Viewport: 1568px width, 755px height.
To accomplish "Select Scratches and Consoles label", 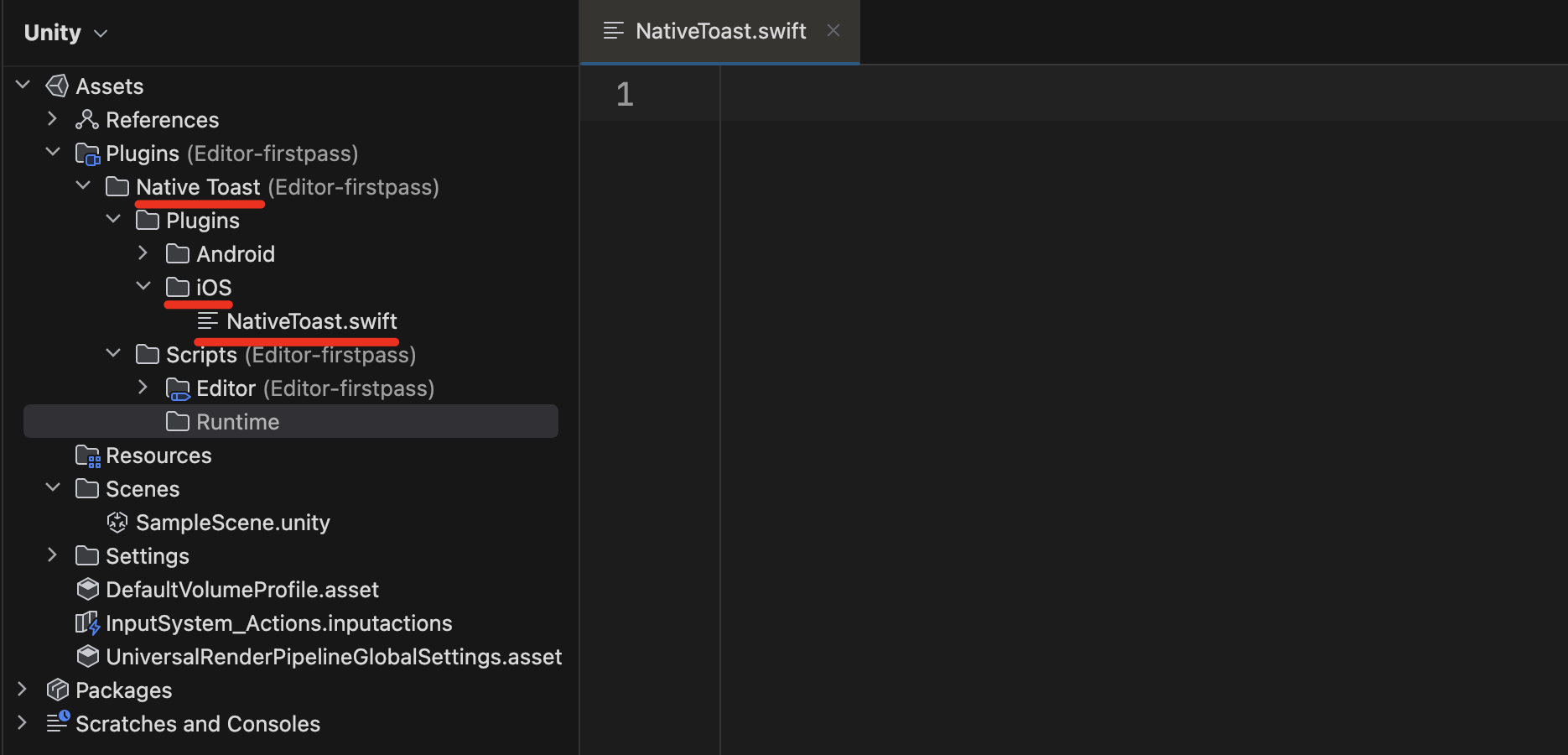I will tap(198, 724).
